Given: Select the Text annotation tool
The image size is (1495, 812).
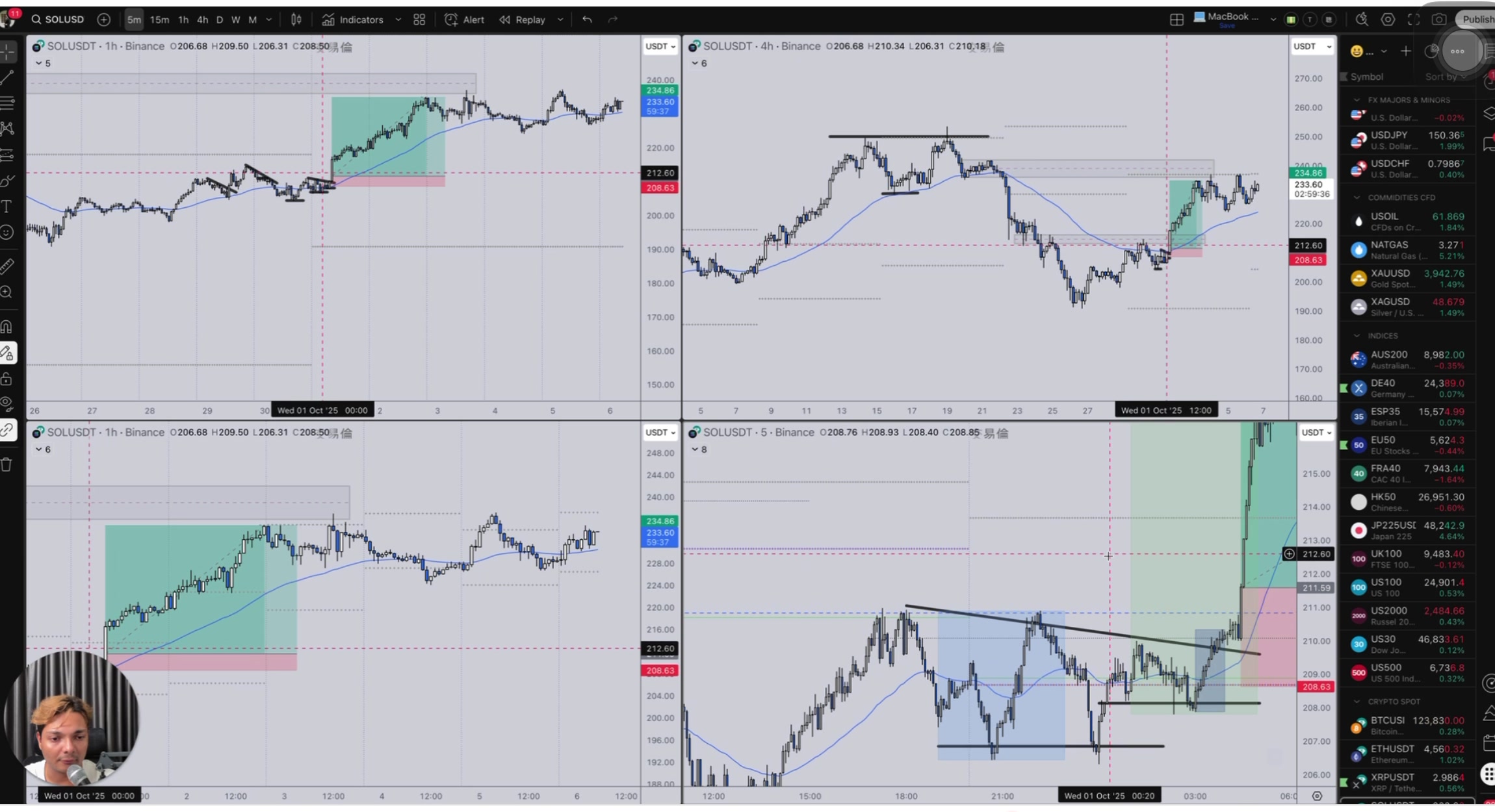Looking at the screenshot, I should click(x=7, y=207).
